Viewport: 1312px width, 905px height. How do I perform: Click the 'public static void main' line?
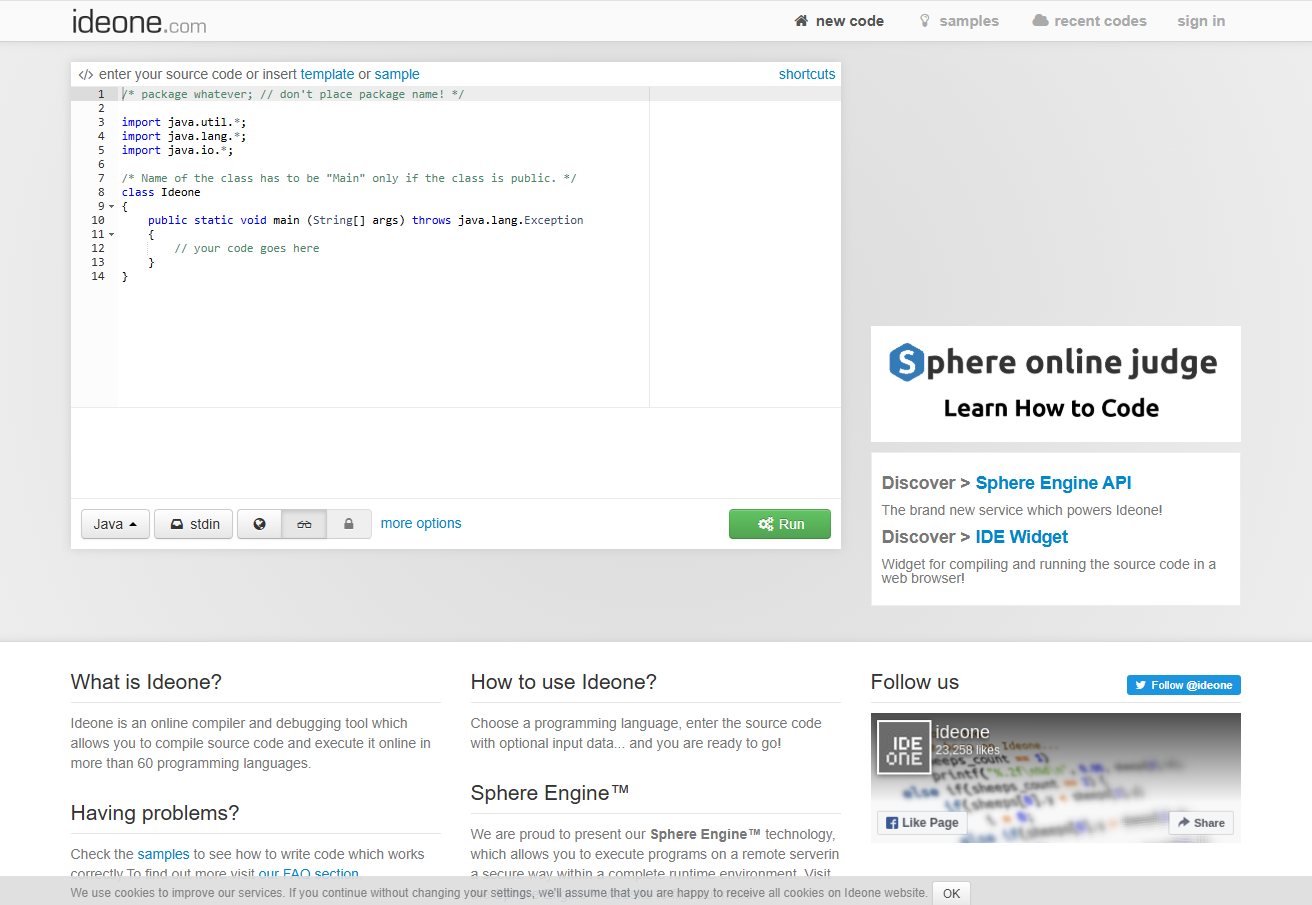coord(366,220)
